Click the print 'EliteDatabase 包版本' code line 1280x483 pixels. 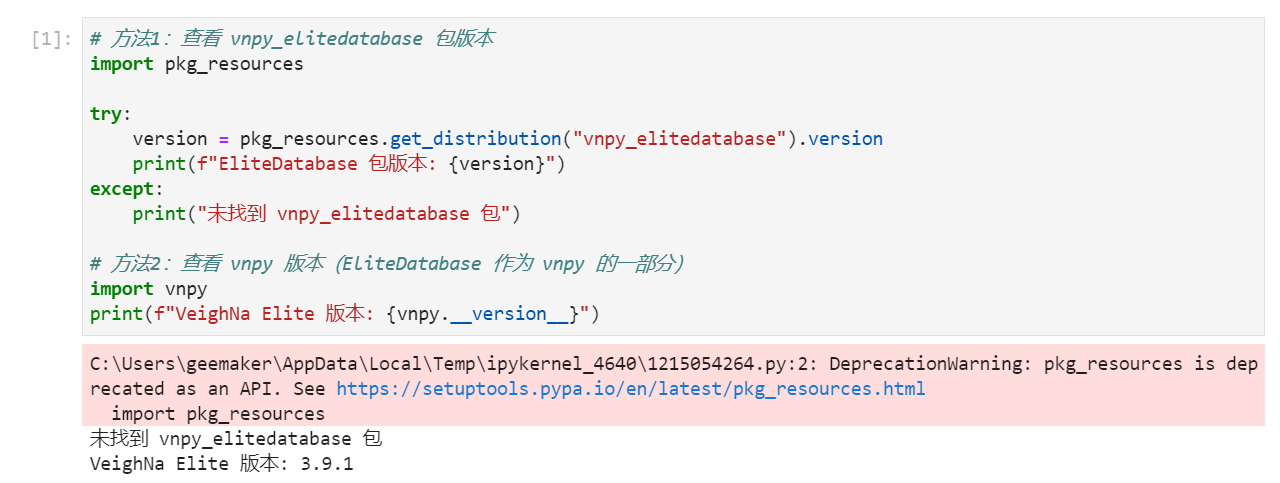tap(349, 164)
